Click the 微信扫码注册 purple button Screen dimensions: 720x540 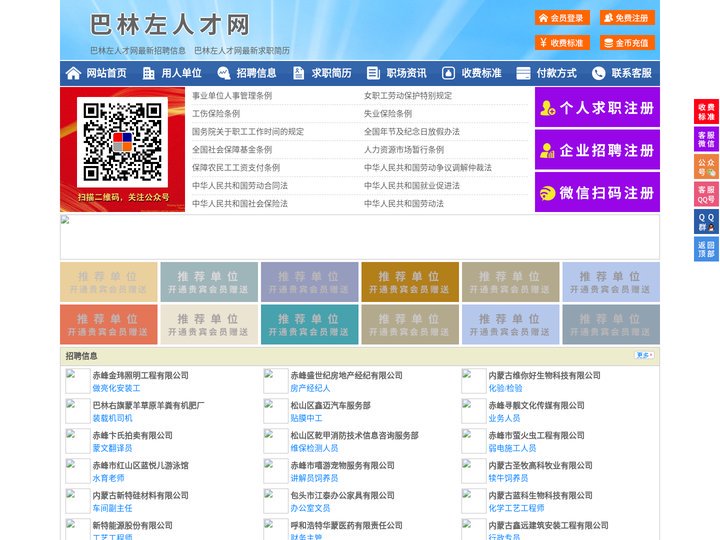[597, 192]
